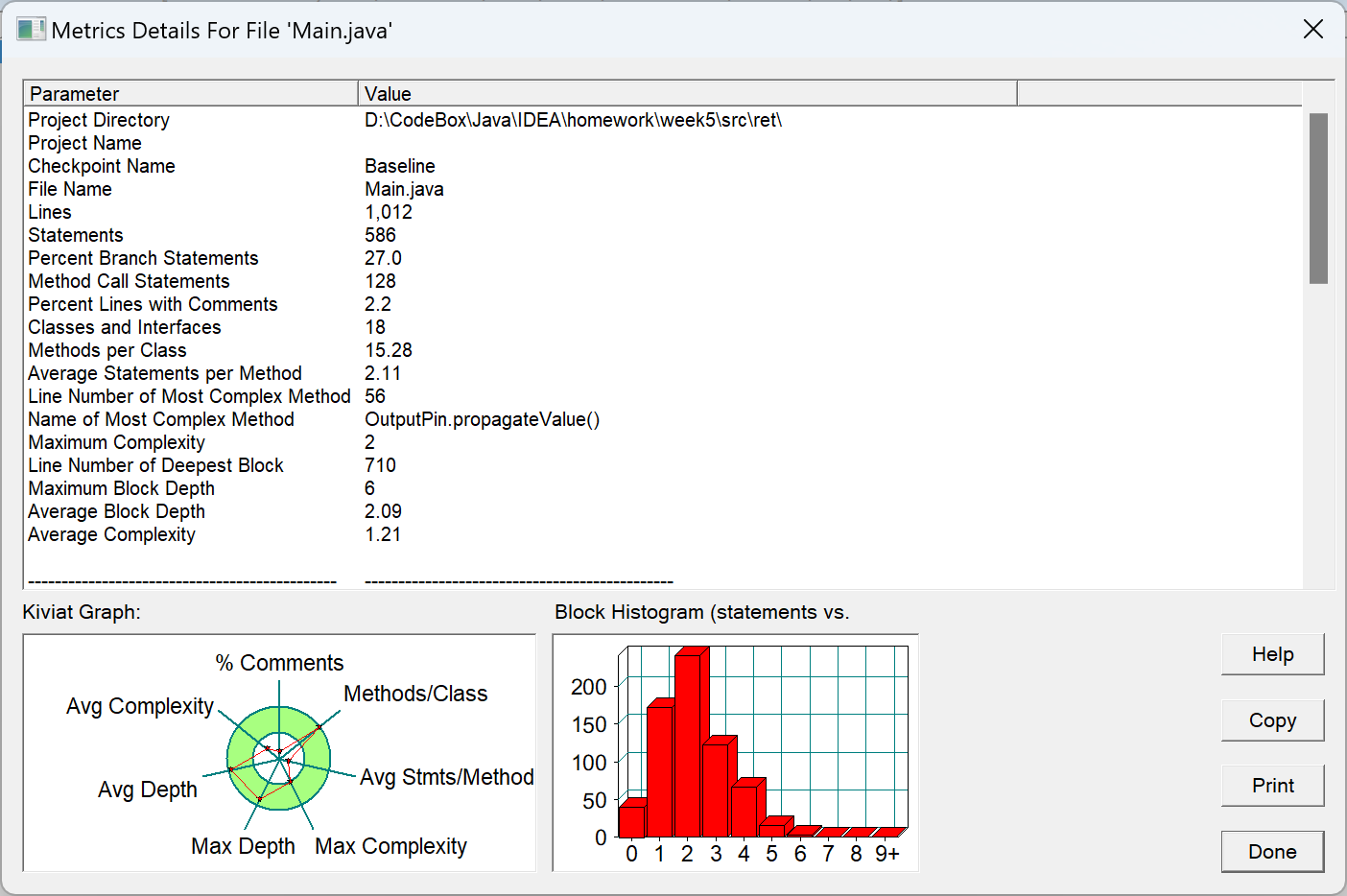Click the Parameter column header

(x=191, y=93)
